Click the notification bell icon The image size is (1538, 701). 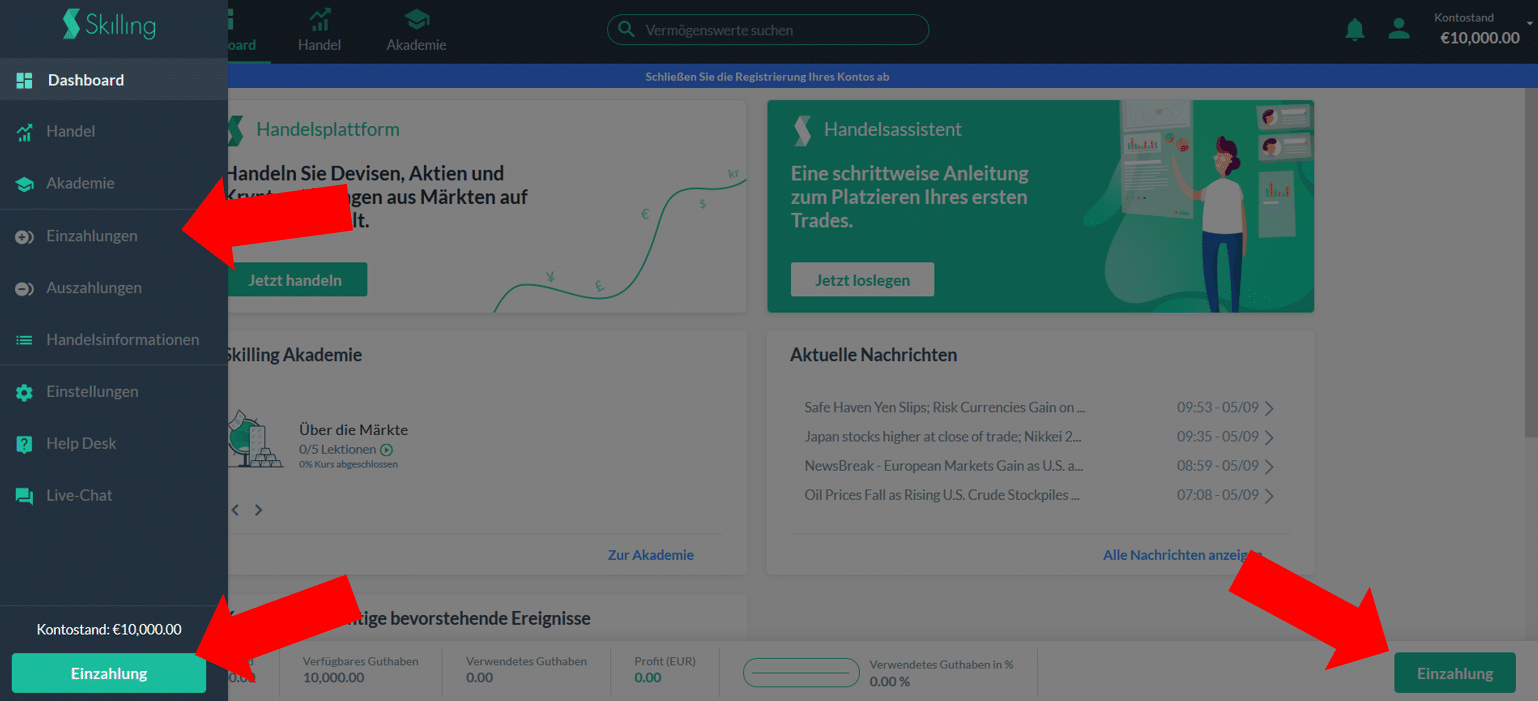click(1355, 30)
